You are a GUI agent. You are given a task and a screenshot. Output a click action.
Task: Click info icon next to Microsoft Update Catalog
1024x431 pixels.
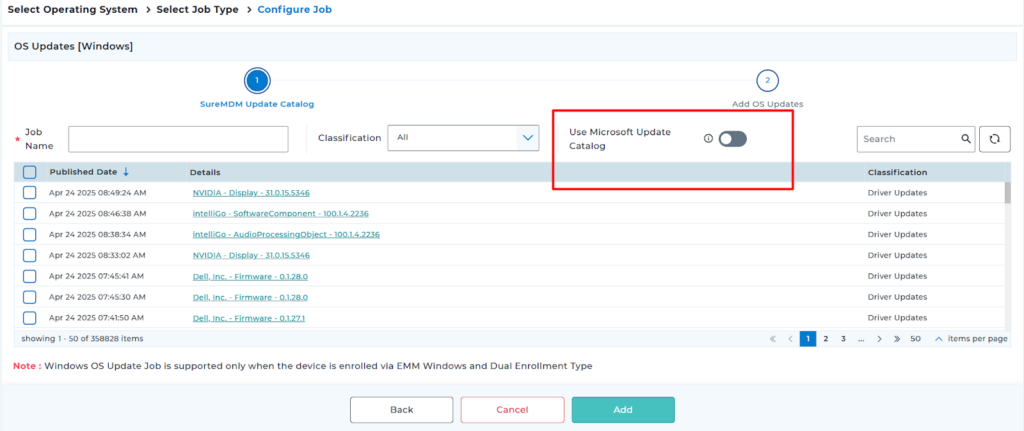(708, 139)
